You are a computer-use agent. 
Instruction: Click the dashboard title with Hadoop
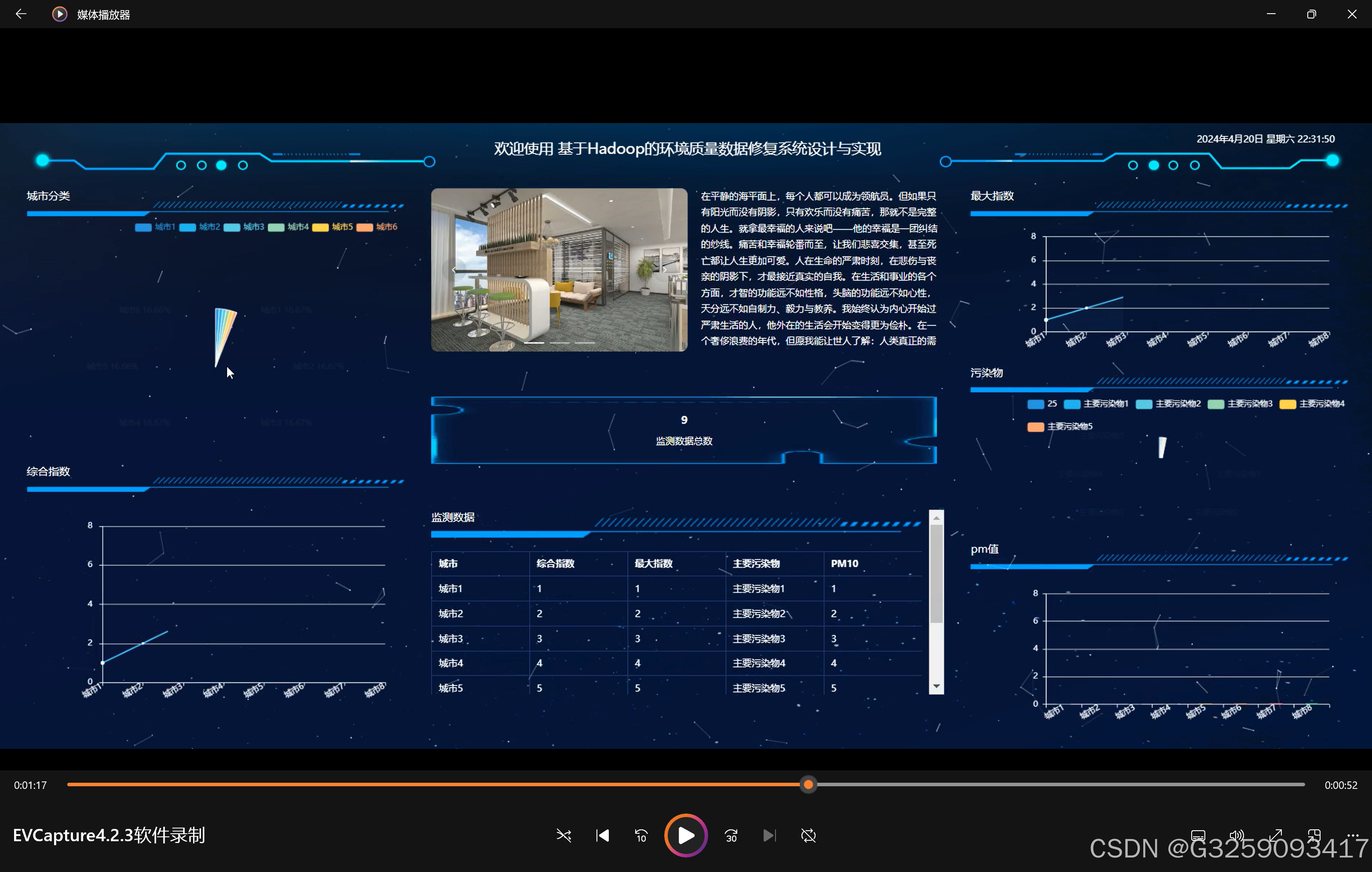[687, 149]
